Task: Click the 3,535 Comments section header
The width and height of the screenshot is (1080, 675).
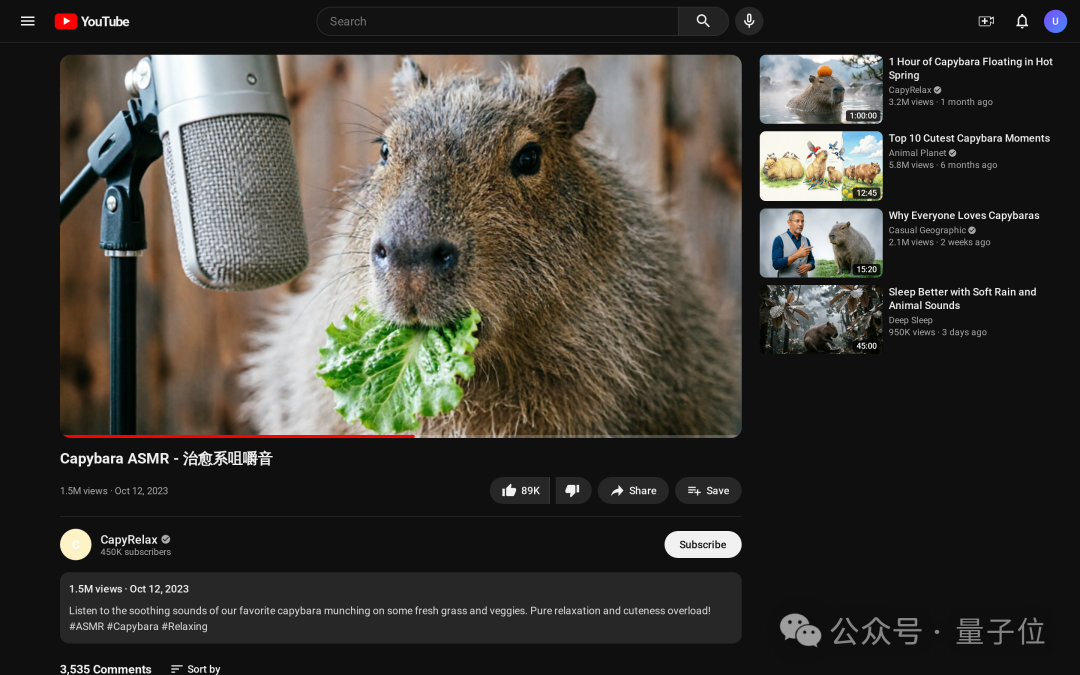Action: tap(105, 668)
